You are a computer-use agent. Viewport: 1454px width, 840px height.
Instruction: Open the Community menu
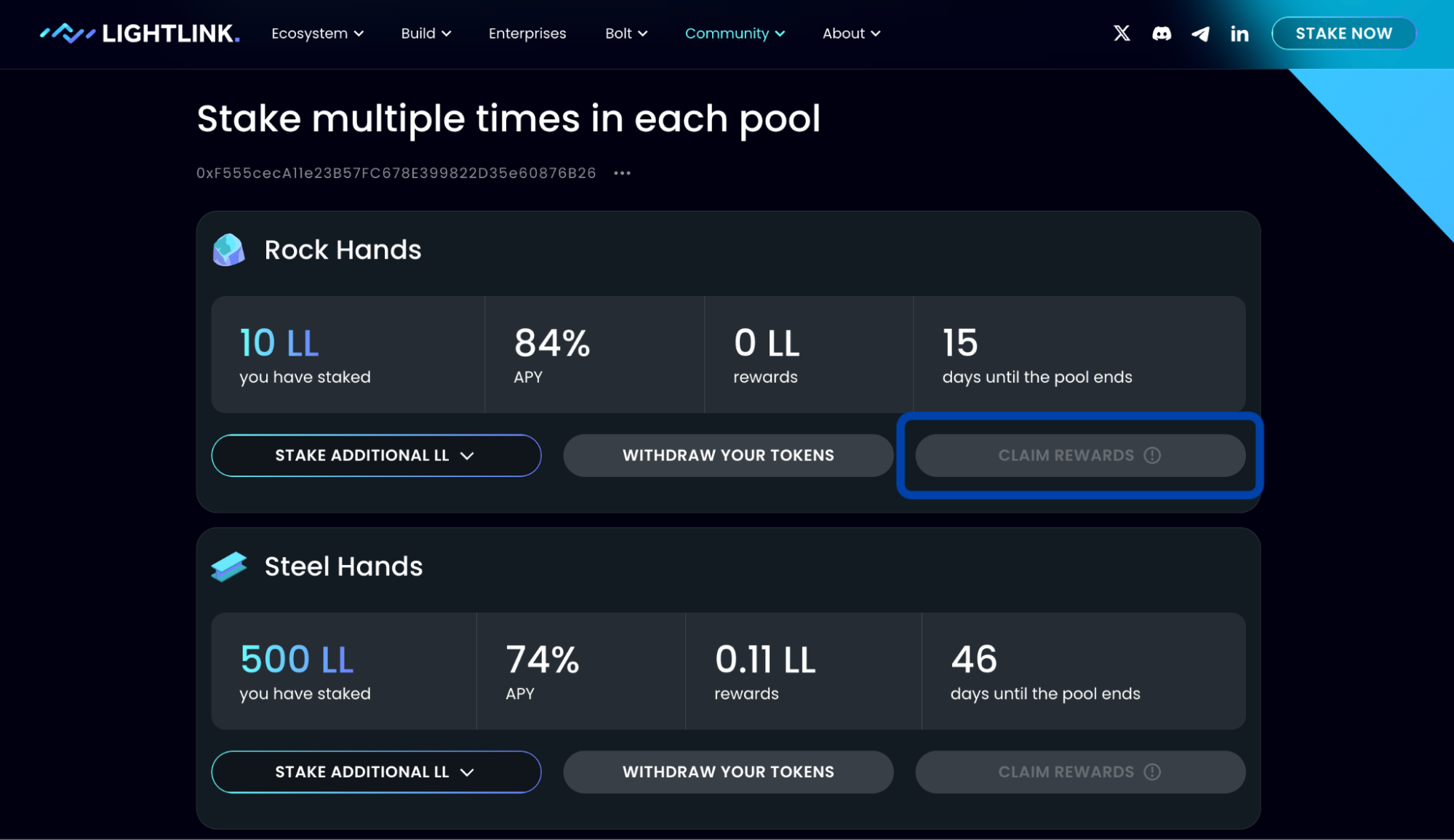(735, 33)
